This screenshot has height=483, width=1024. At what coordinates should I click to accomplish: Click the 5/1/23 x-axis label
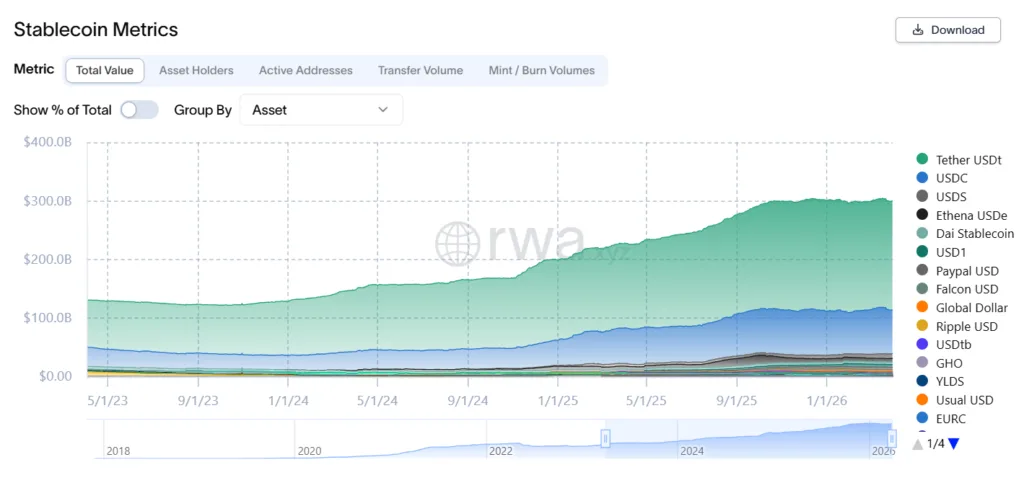click(x=107, y=401)
